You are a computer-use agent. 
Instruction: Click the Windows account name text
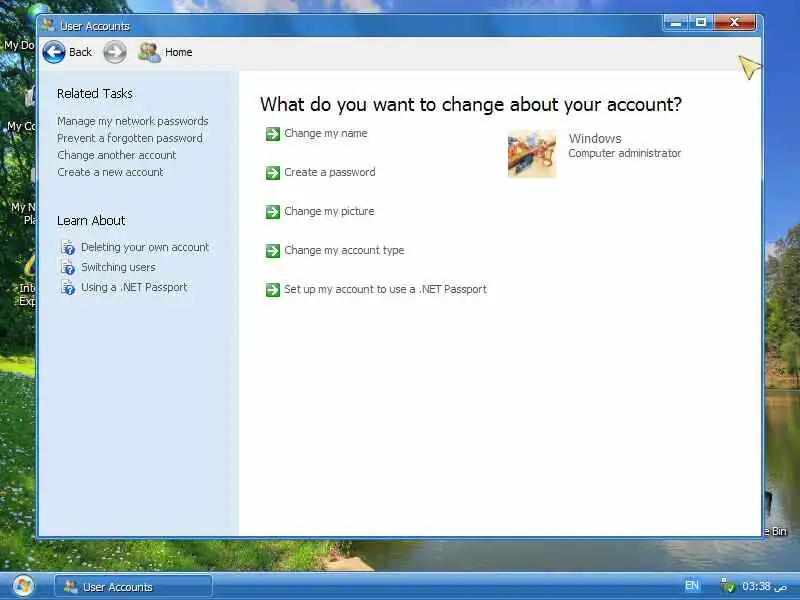(x=595, y=139)
